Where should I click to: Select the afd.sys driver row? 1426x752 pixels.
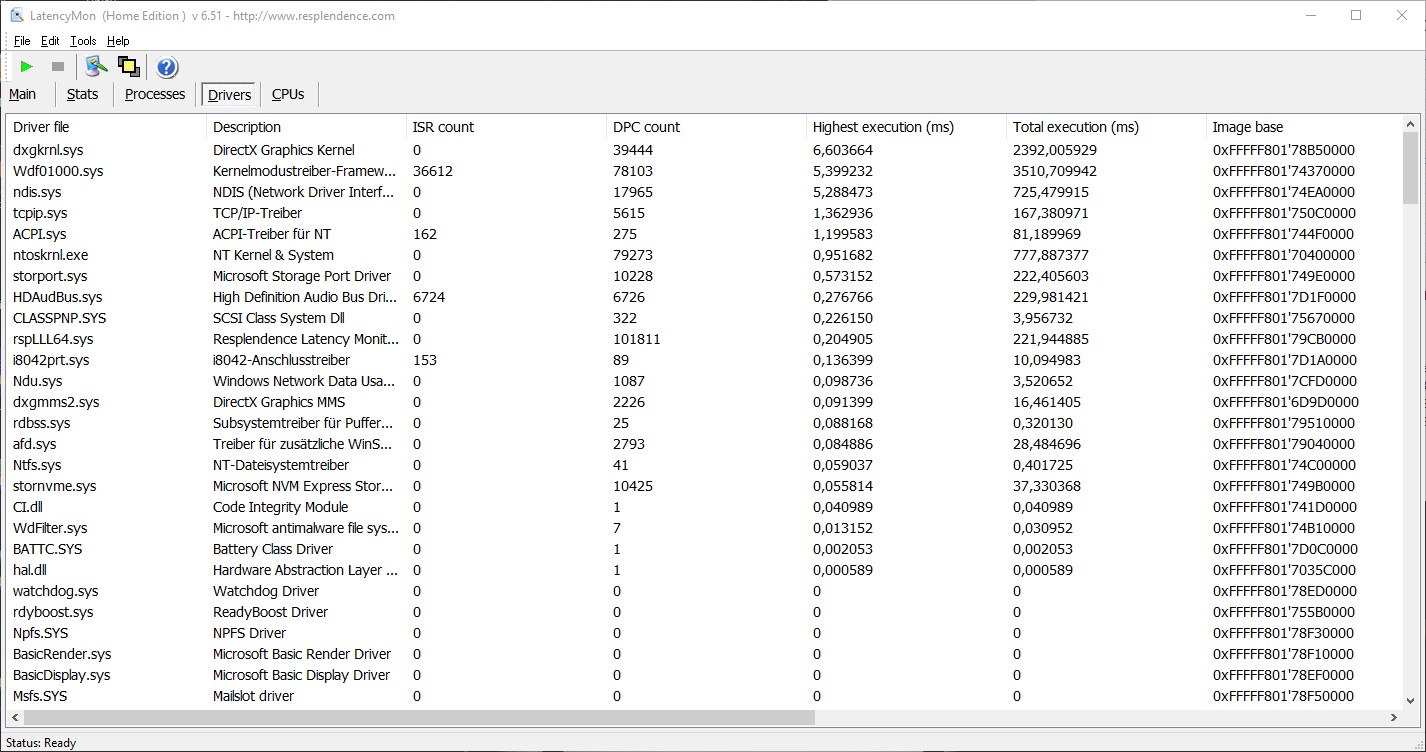(704, 444)
